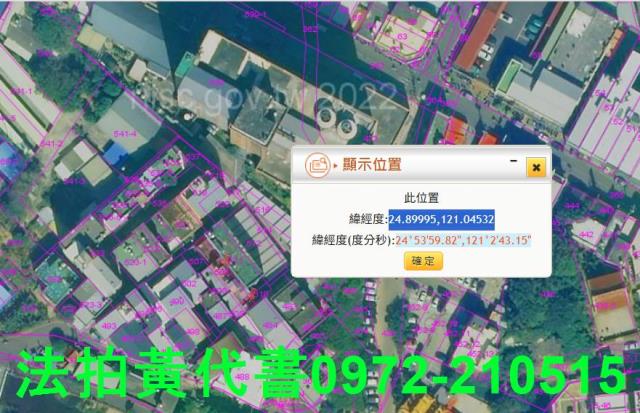The image size is (640, 413).
Task: Select parcel 541-2 on the cadastral map
Action: click(50, 144)
